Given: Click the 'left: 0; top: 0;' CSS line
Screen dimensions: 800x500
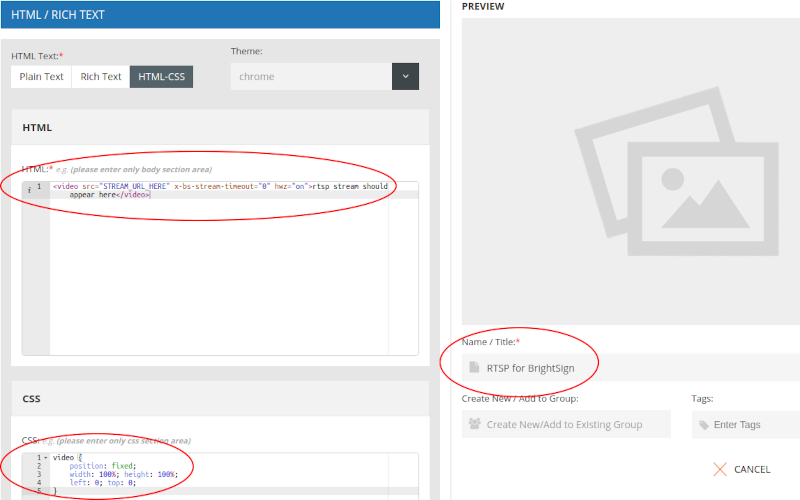Looking at the screenshot, I should tap(103, 482).
